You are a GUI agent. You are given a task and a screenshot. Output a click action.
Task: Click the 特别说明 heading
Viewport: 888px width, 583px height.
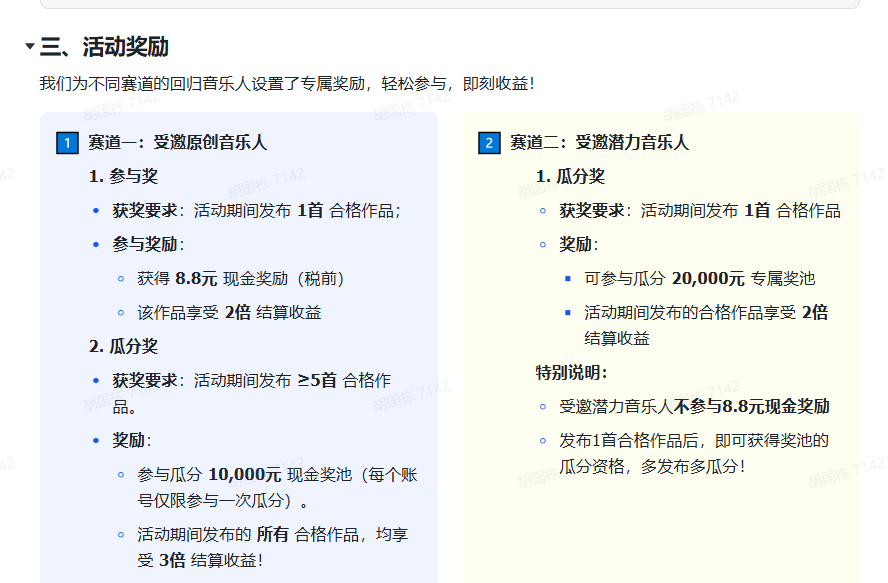coord(571,373)
